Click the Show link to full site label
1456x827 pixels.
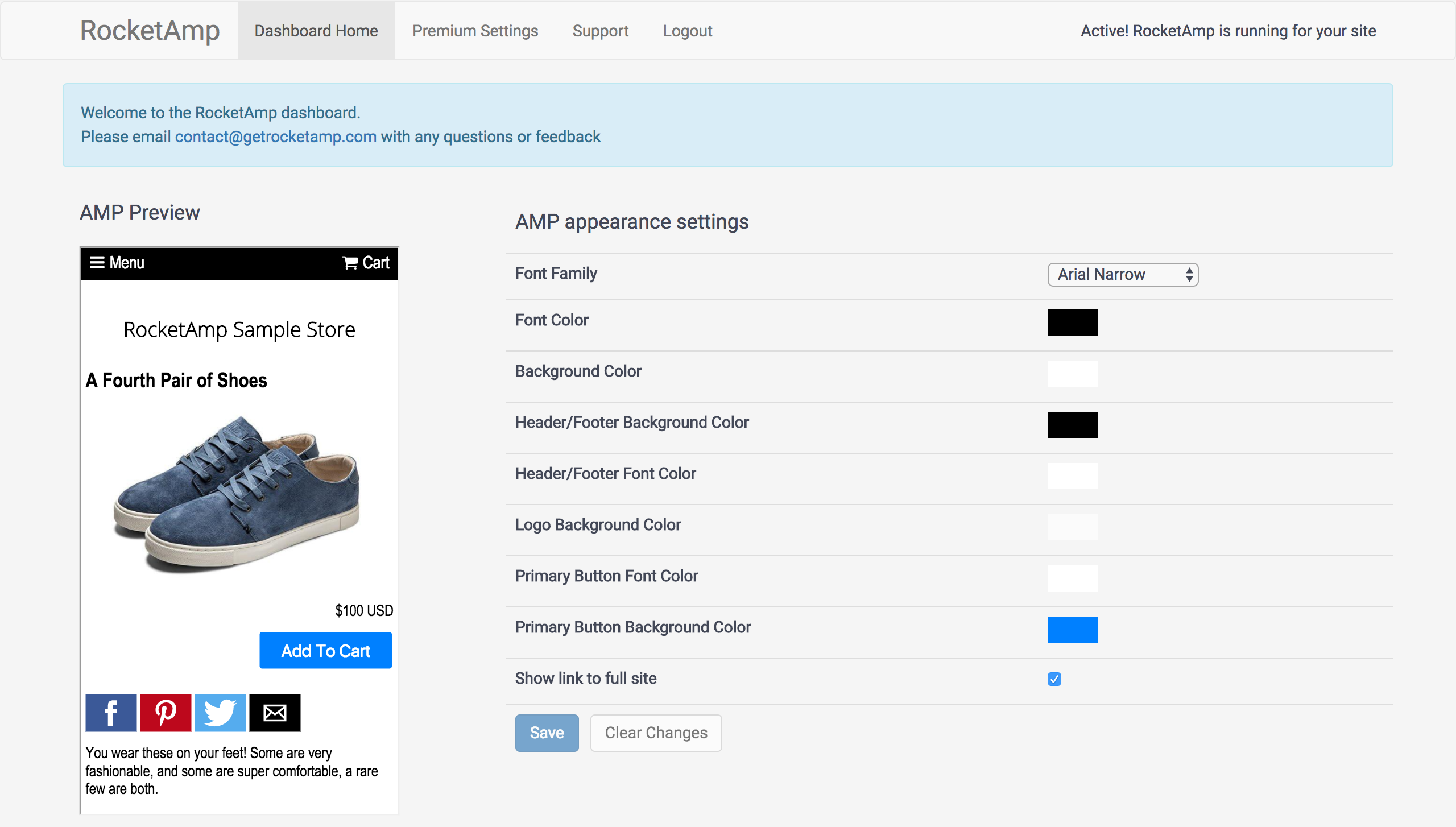(585, 679)
